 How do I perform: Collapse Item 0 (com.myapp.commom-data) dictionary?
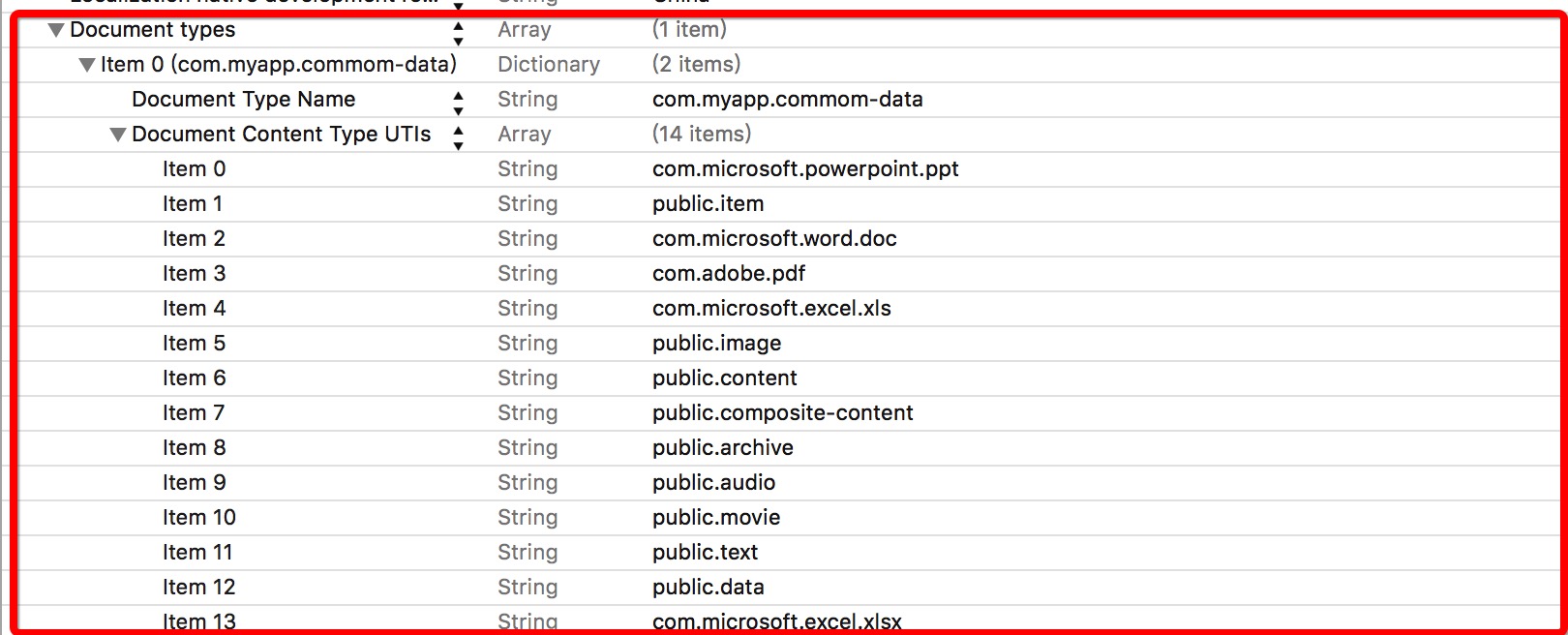coord(87,66)
